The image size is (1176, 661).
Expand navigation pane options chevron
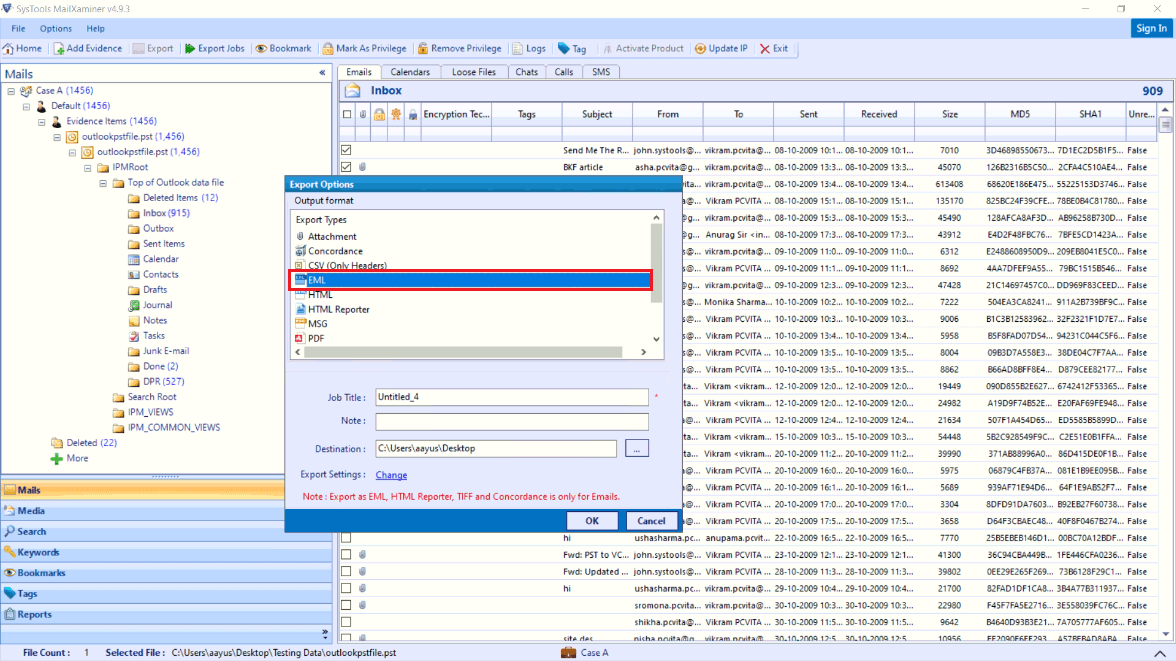[325, 633]
